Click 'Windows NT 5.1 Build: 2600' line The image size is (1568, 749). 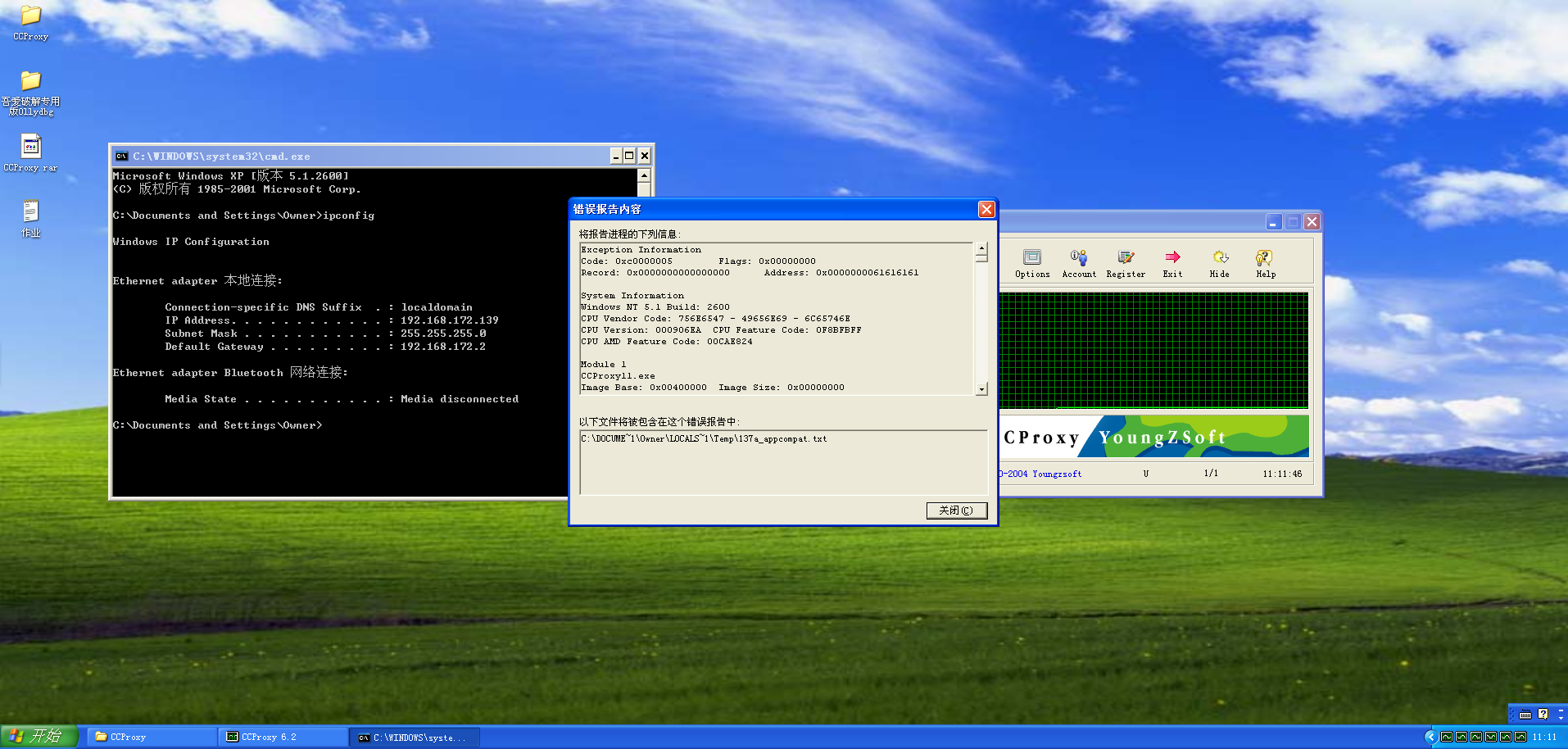(x=655, y=307)
